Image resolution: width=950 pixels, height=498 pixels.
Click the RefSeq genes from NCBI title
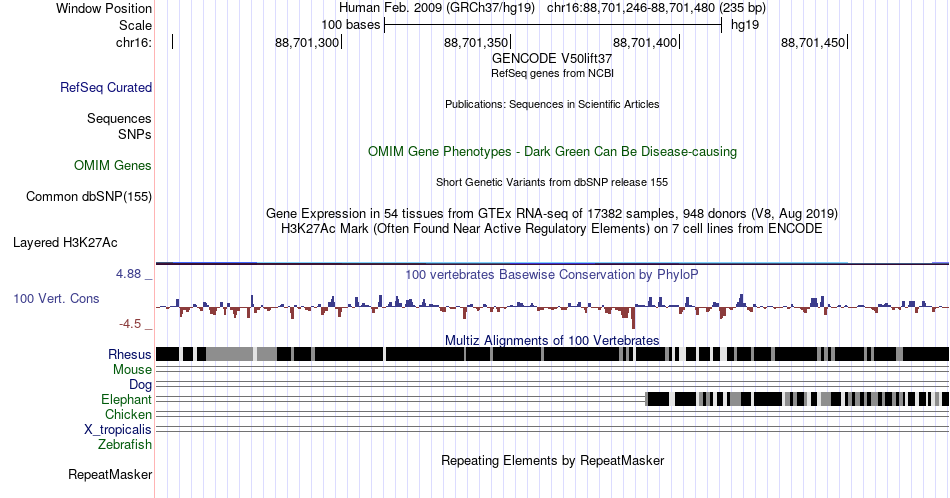(x=552, y=73)
